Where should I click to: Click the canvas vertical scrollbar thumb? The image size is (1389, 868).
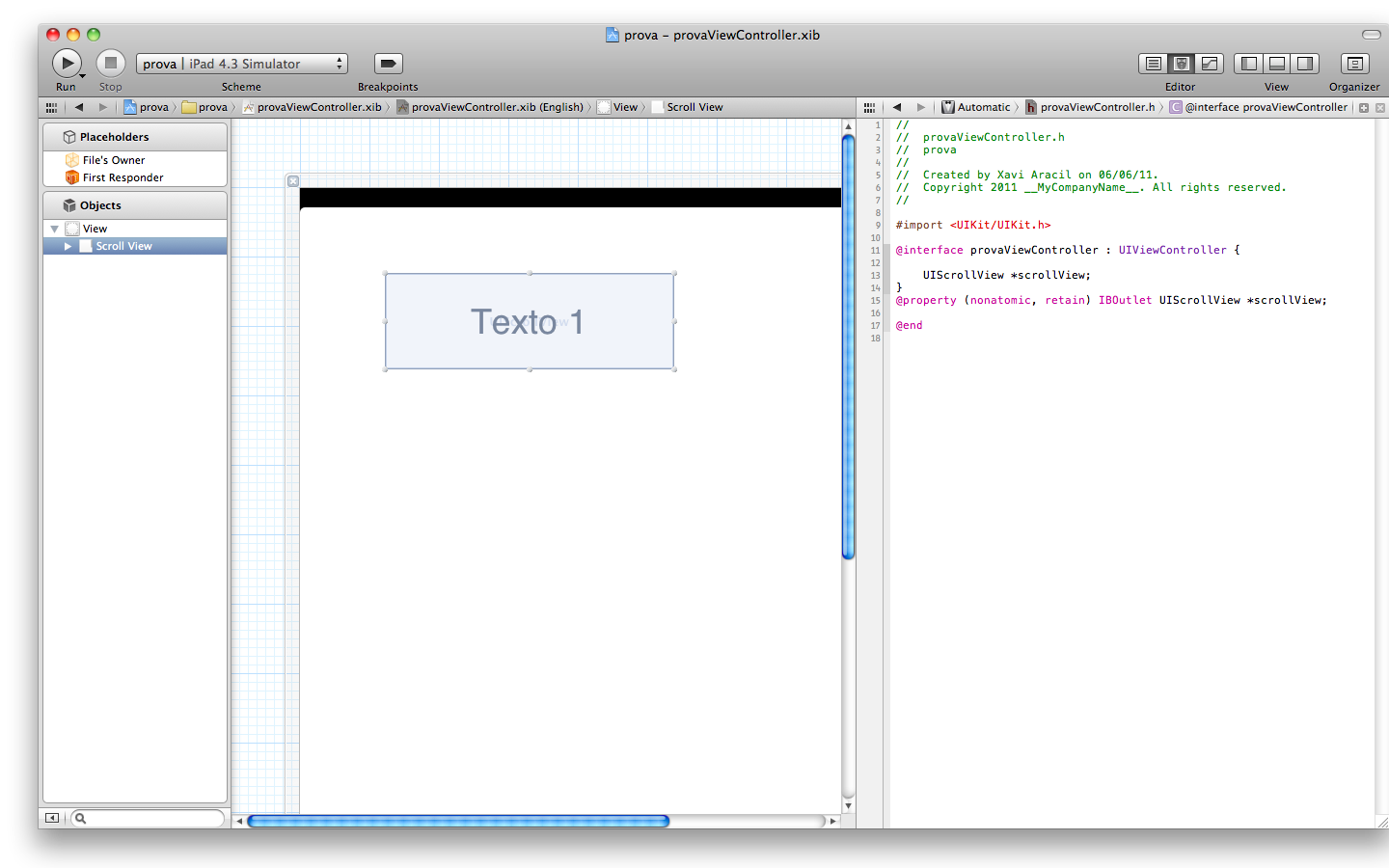point(849,347)
